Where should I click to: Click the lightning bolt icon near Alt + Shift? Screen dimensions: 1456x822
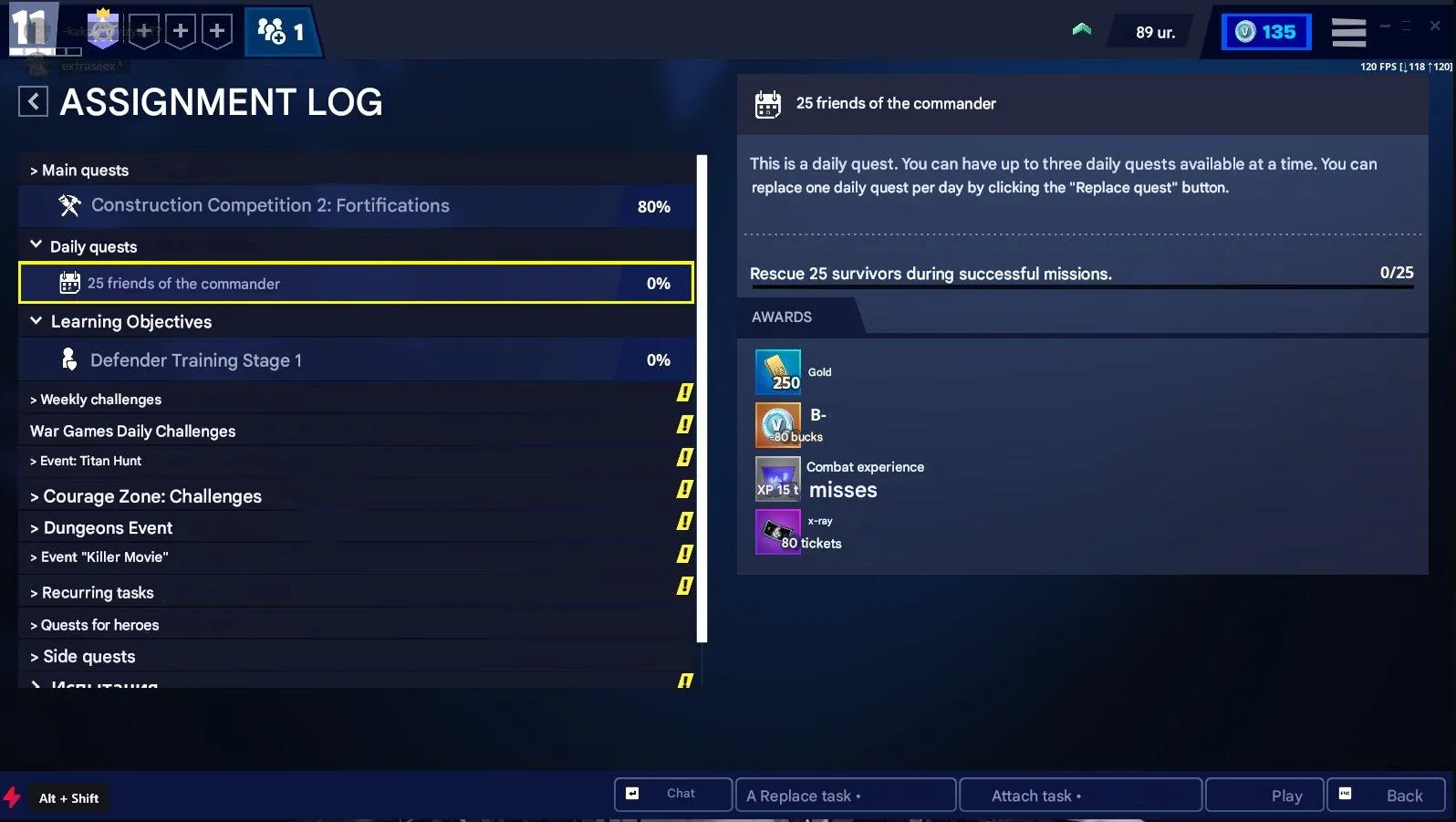point(12,797)
